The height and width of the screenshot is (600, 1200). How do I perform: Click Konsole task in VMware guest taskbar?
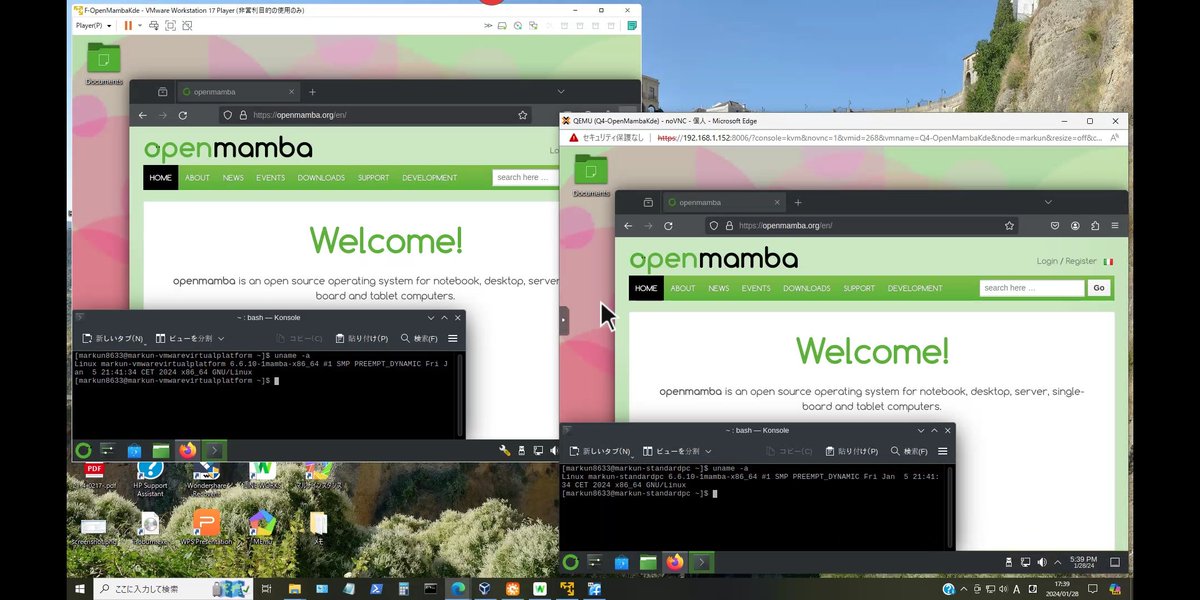[214, 450]
